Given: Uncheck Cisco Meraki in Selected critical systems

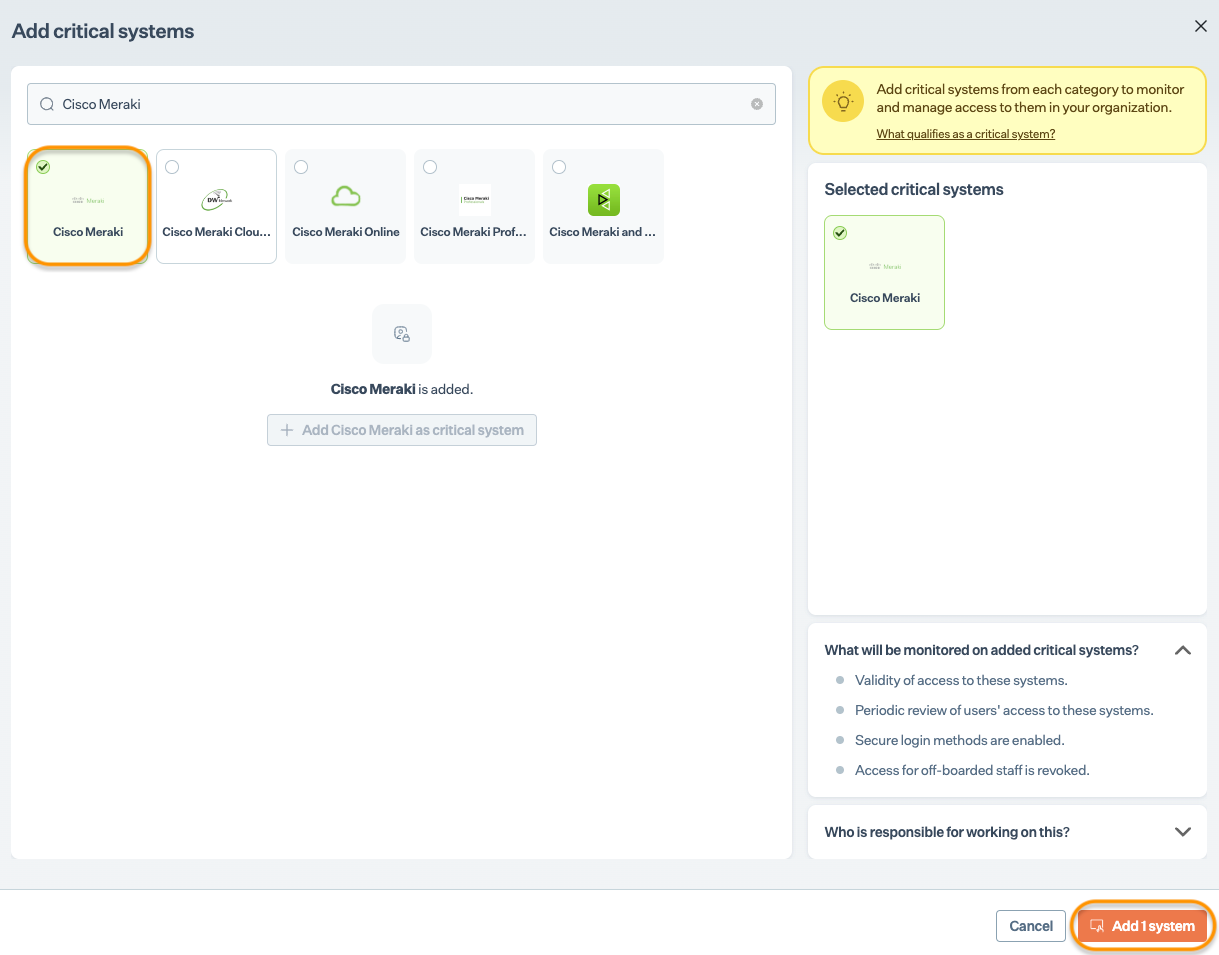Looking at the screenshot, I should [x=840, y=233].
